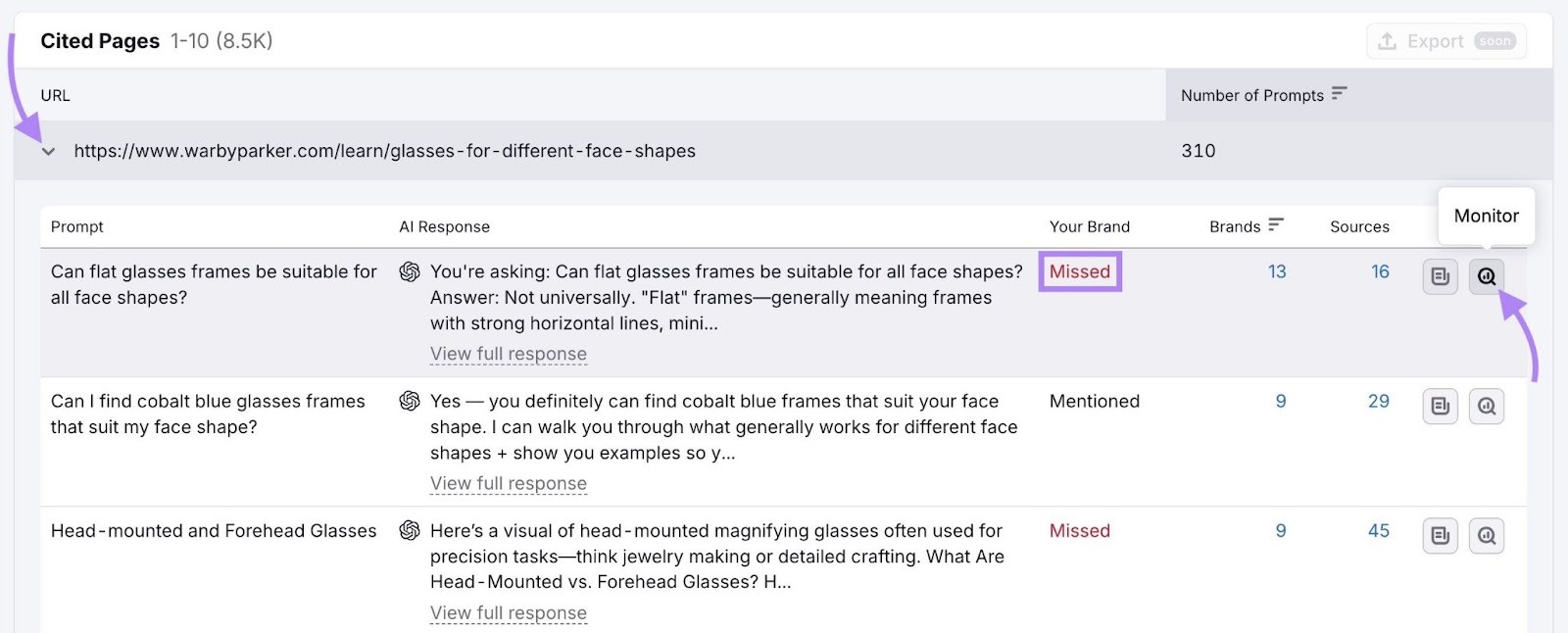Viewport: 1568px width, 633px height.
Task: Select the highlighted 'Missed' status label
Action: tap(1079, 271)
